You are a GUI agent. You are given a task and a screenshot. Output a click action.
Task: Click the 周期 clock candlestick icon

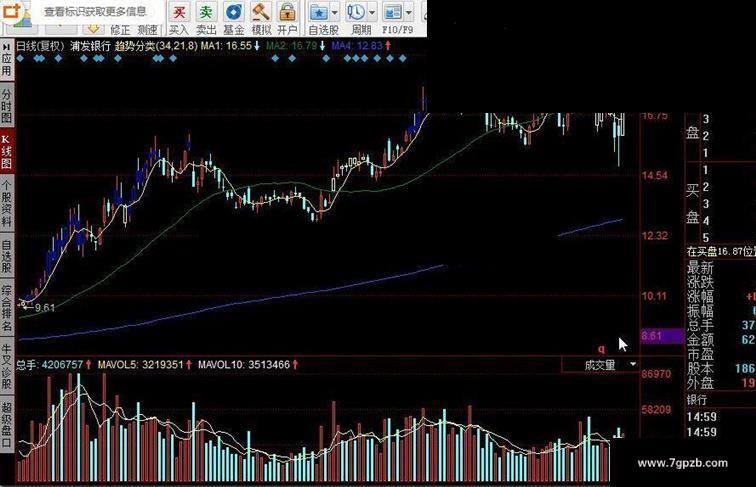pos(356,12)
